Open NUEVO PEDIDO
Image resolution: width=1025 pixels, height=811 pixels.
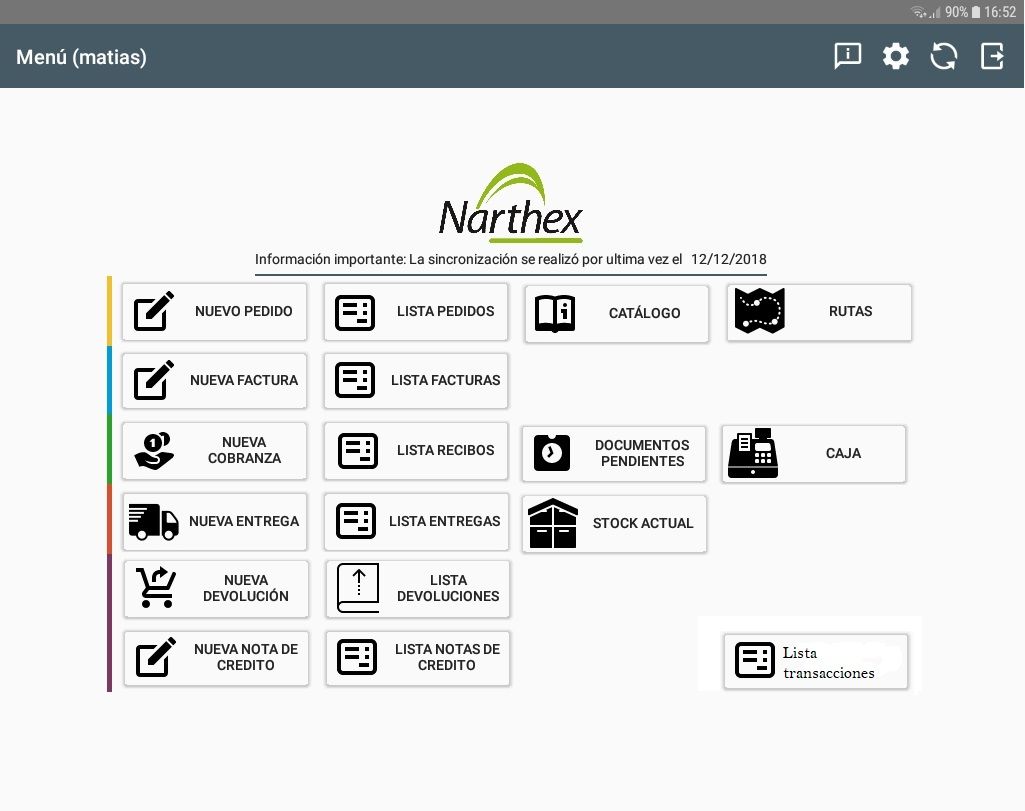[214, 312]
